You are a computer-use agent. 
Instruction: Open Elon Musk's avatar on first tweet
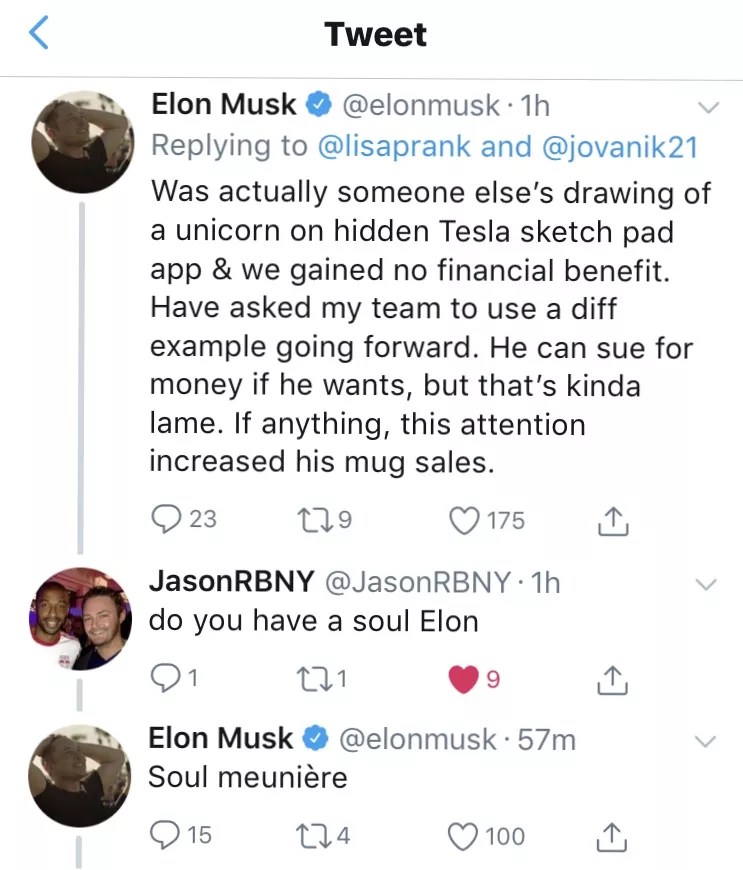(80, 140)
